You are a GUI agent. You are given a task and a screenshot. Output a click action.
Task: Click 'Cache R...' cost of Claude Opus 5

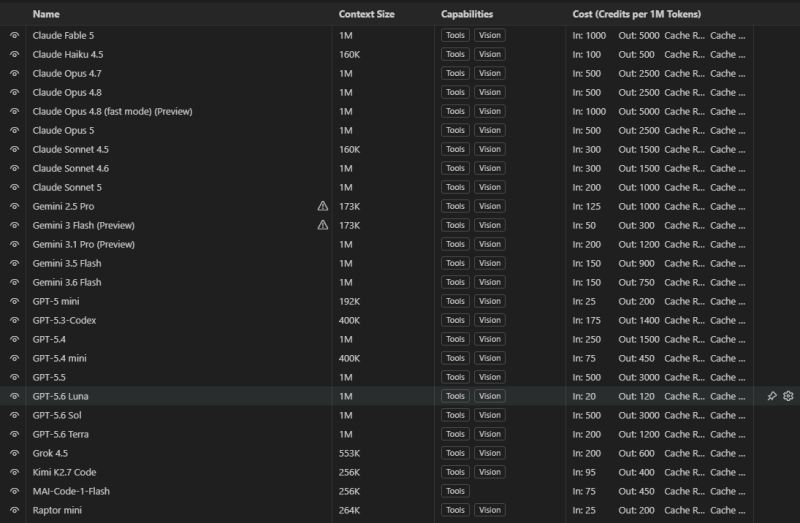(684, 131)
